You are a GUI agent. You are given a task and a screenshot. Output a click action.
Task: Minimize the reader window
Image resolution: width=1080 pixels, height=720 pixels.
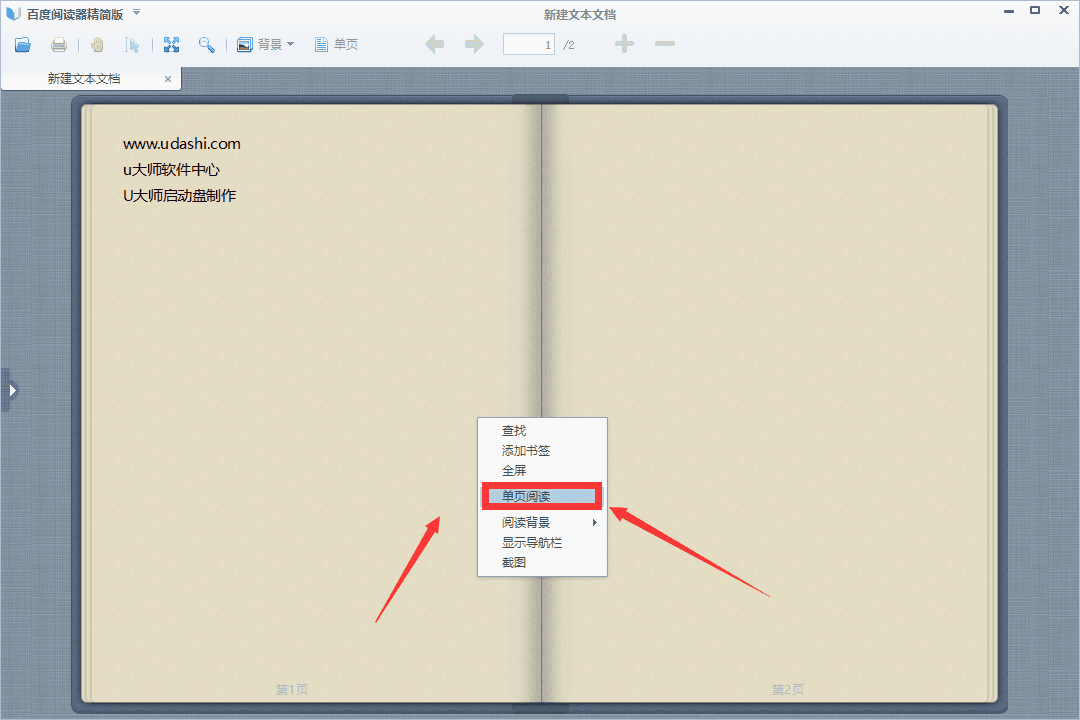[1009, 11]
